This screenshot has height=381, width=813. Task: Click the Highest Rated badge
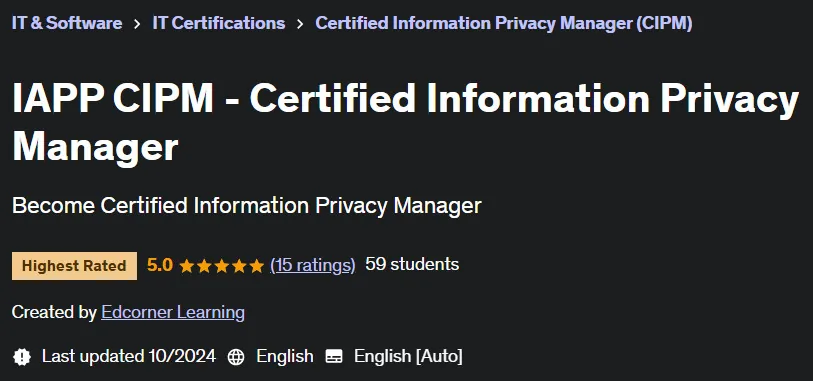[74, 266]
